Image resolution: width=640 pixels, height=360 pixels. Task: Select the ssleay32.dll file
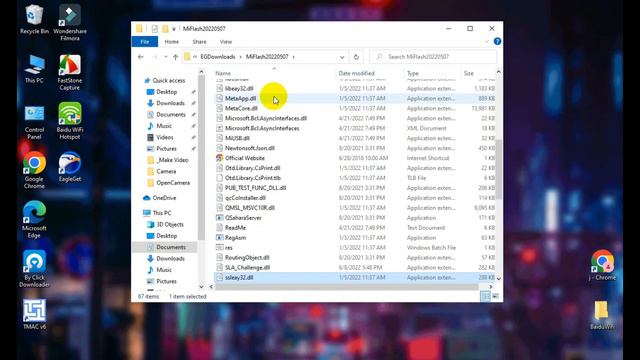point(239,278)
